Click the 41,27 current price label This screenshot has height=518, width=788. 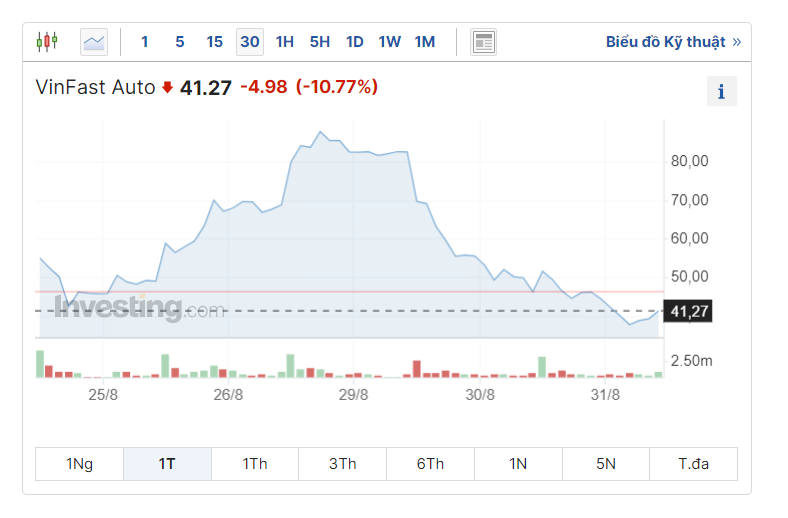[689, 312]
